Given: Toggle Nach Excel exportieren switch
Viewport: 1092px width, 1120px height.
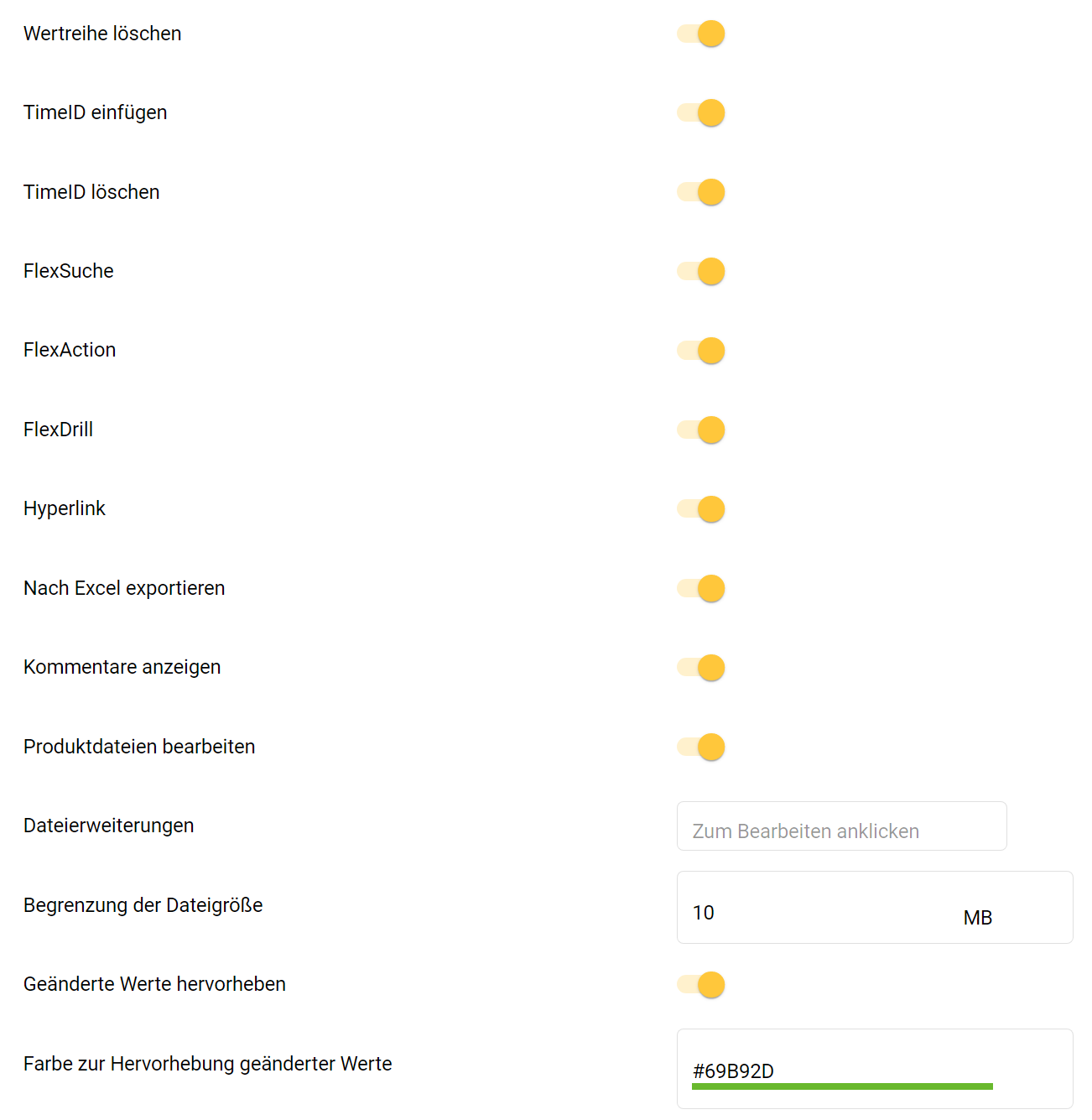Looking at the screenshot, I should tap(701, 588).
